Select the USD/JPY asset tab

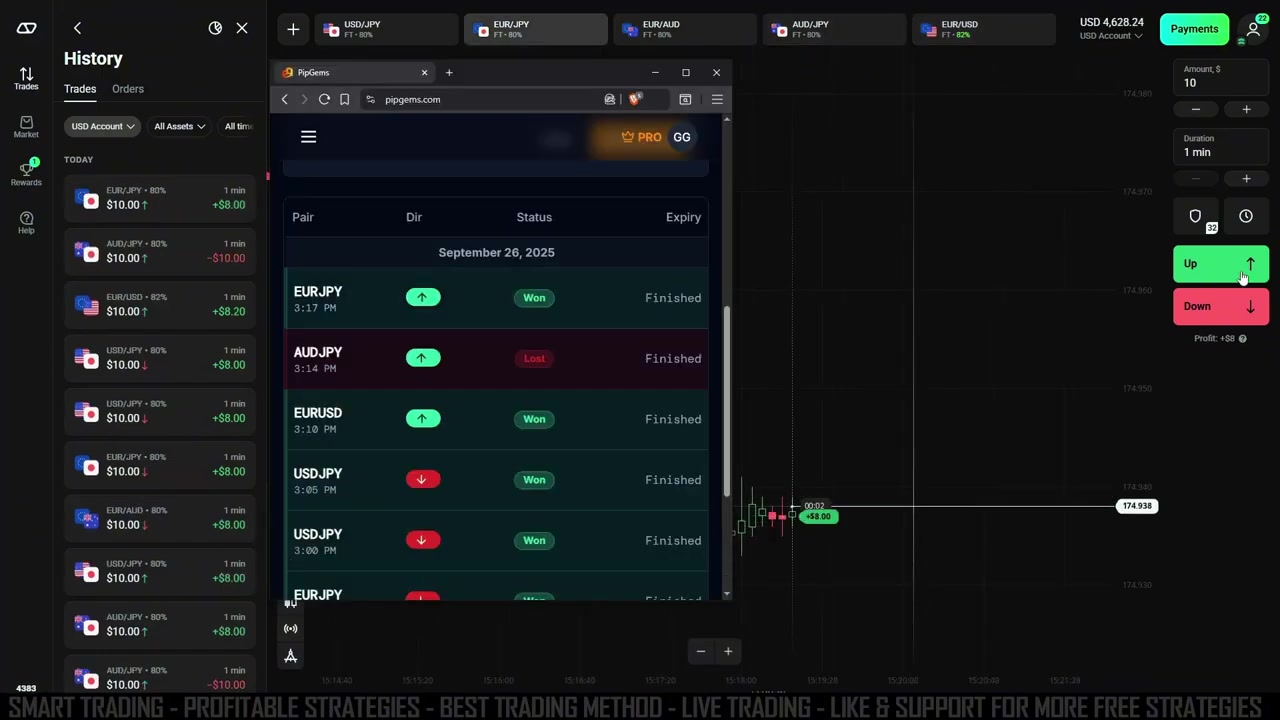pos(386,29)
